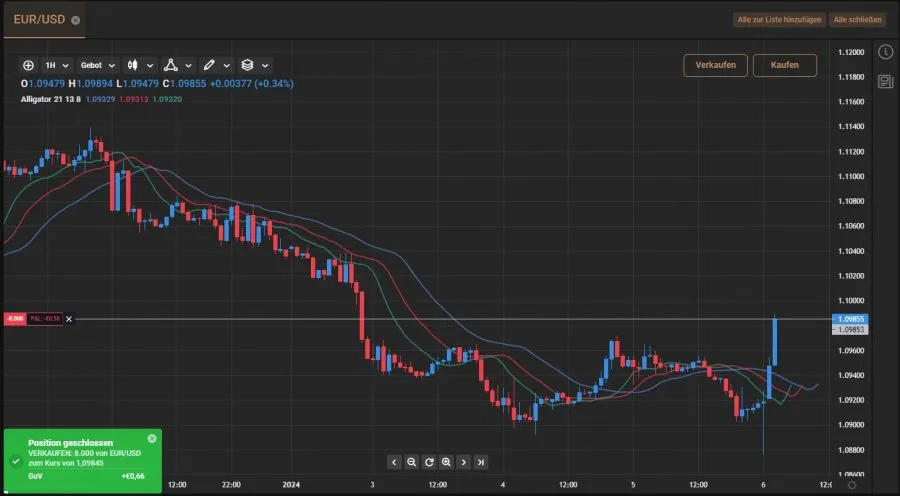The image size is (900, 496).
Task: Jump to the latest candle
Action: click(481, 462)
